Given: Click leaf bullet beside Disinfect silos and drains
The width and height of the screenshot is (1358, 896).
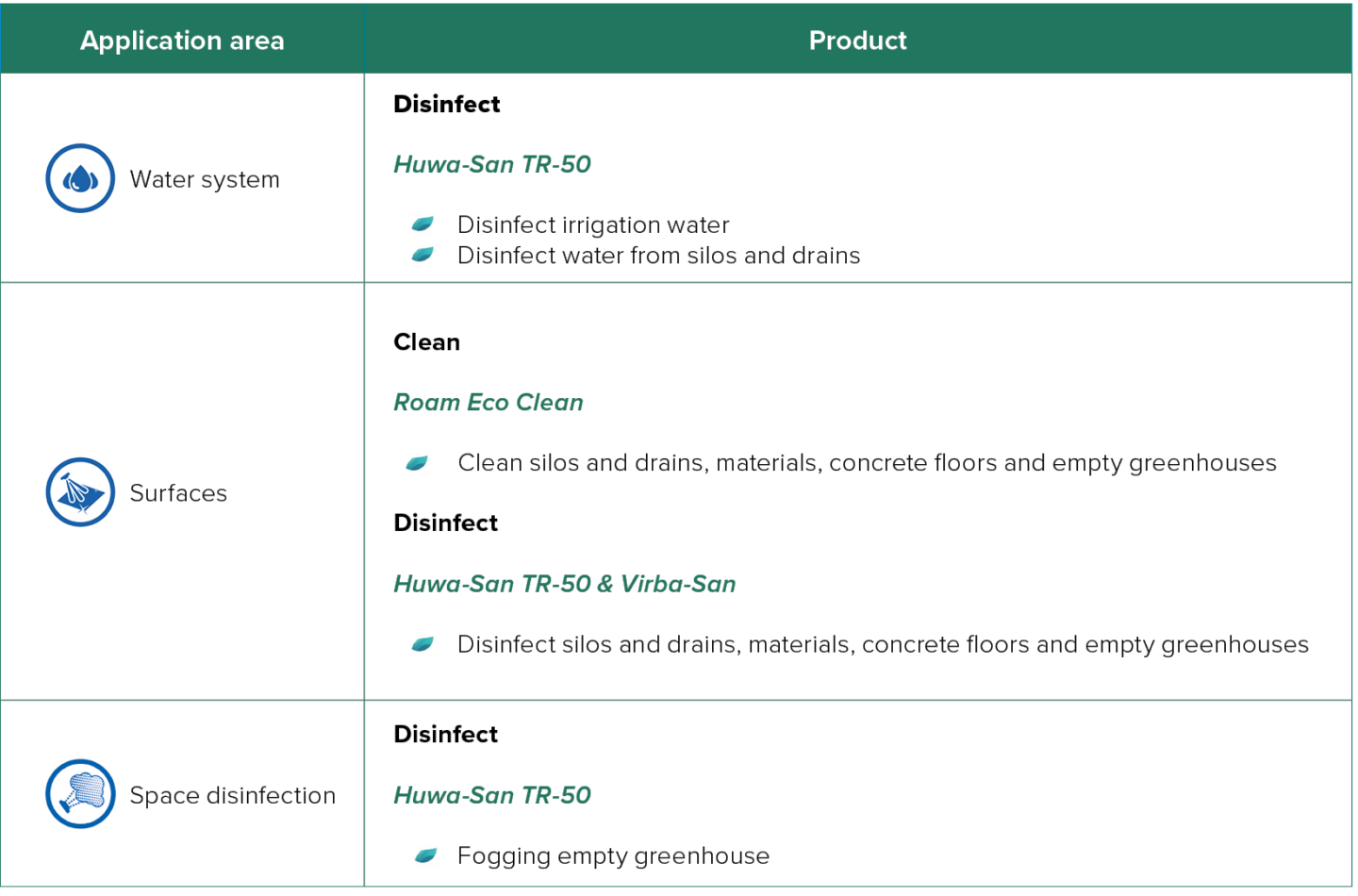Looking at the screenshot, I should point(422,644).
